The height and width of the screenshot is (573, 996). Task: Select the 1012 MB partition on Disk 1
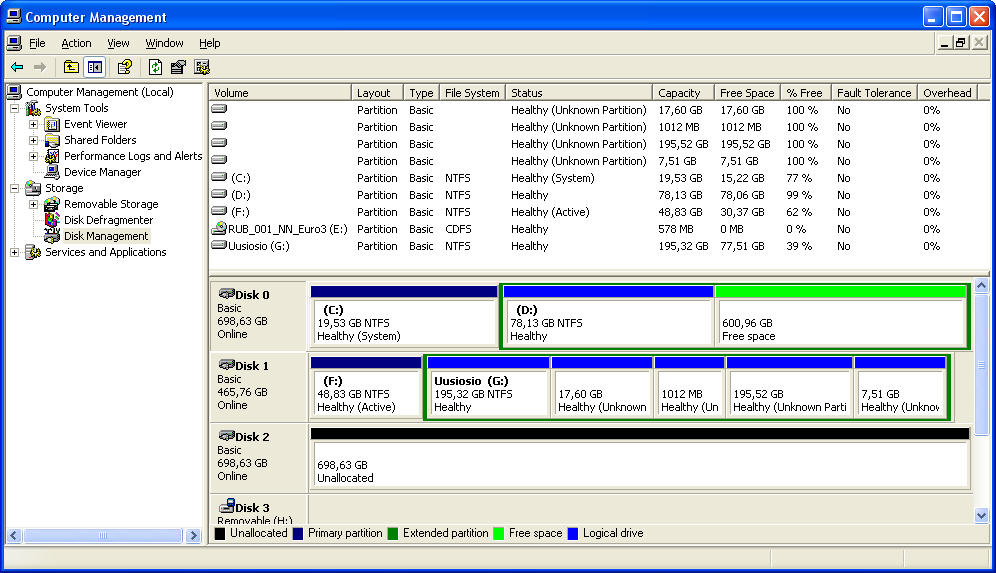[690, 387]
